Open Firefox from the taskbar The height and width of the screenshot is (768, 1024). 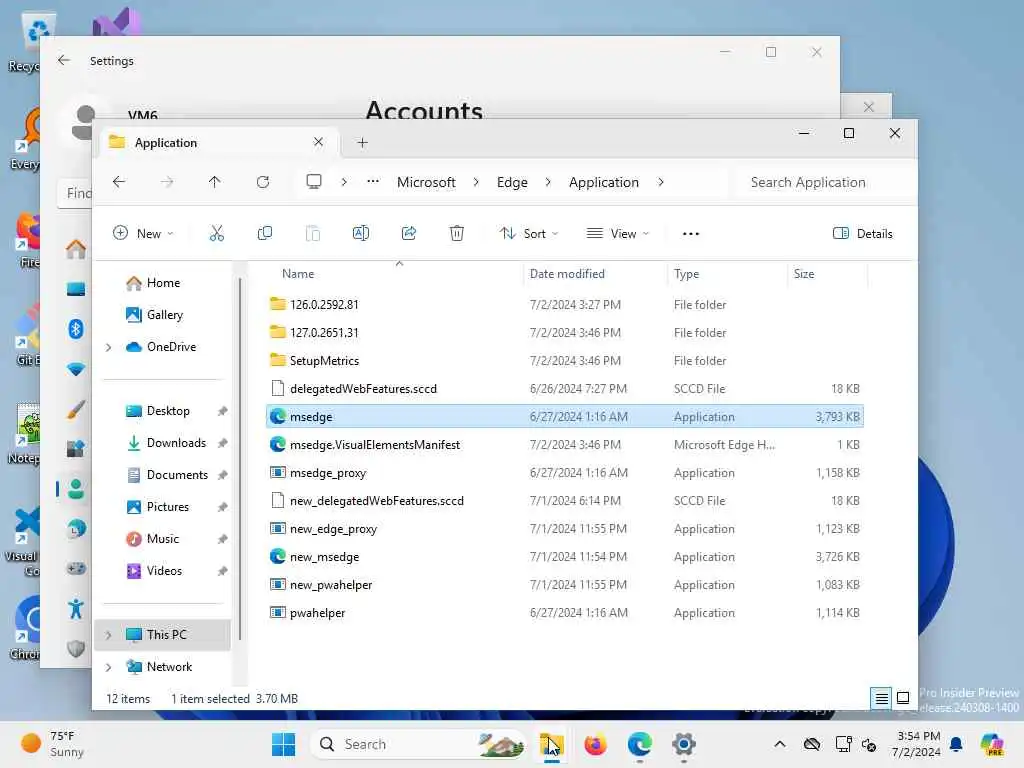[595, 744]
